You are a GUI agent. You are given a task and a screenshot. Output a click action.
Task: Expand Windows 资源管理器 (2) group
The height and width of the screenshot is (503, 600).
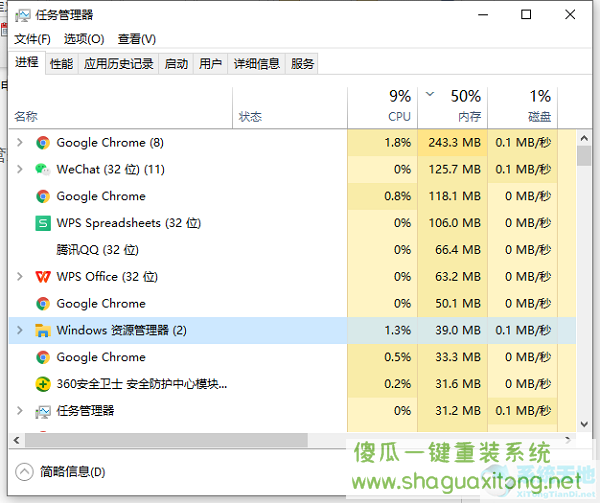[x=20, y=330]
